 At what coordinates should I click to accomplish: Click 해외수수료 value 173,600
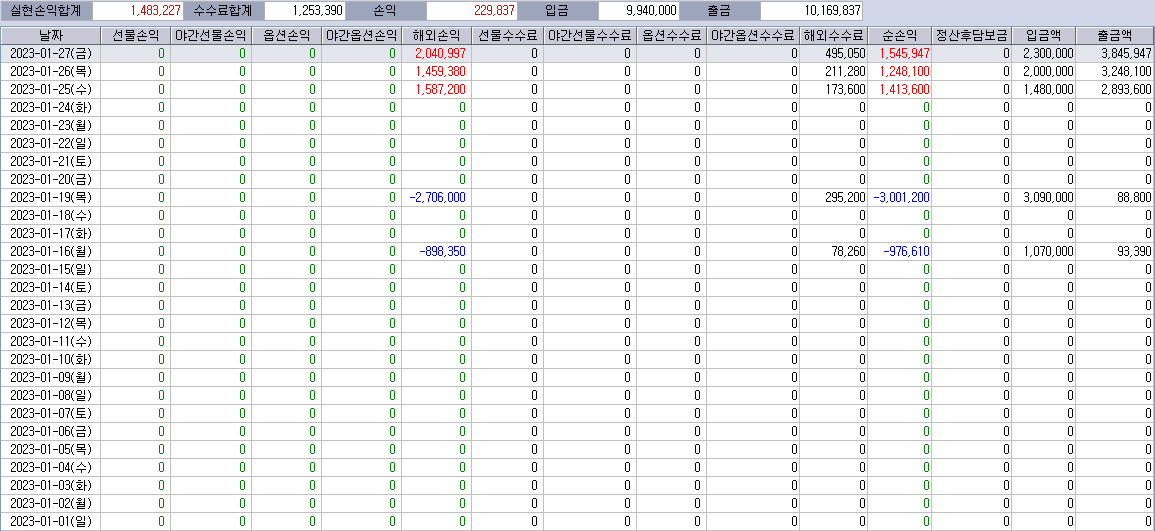(x=846, y=89)
